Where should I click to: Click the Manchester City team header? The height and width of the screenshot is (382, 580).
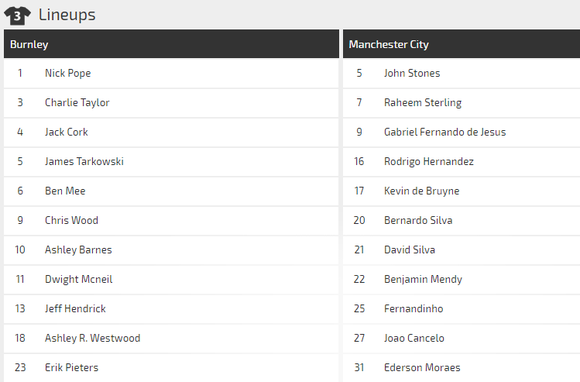(x=461, y=44)
